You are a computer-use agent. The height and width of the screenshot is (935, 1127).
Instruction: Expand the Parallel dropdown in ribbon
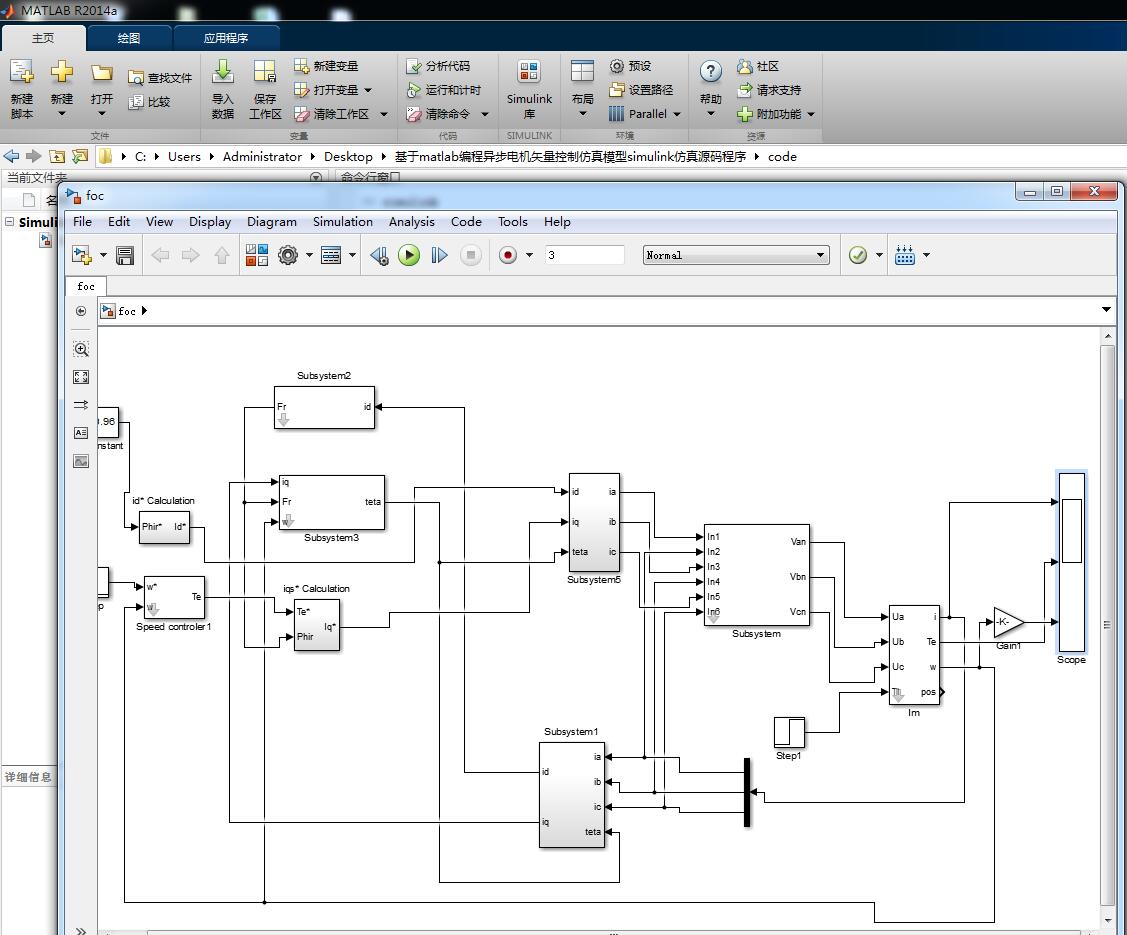[x=677, y=114]
